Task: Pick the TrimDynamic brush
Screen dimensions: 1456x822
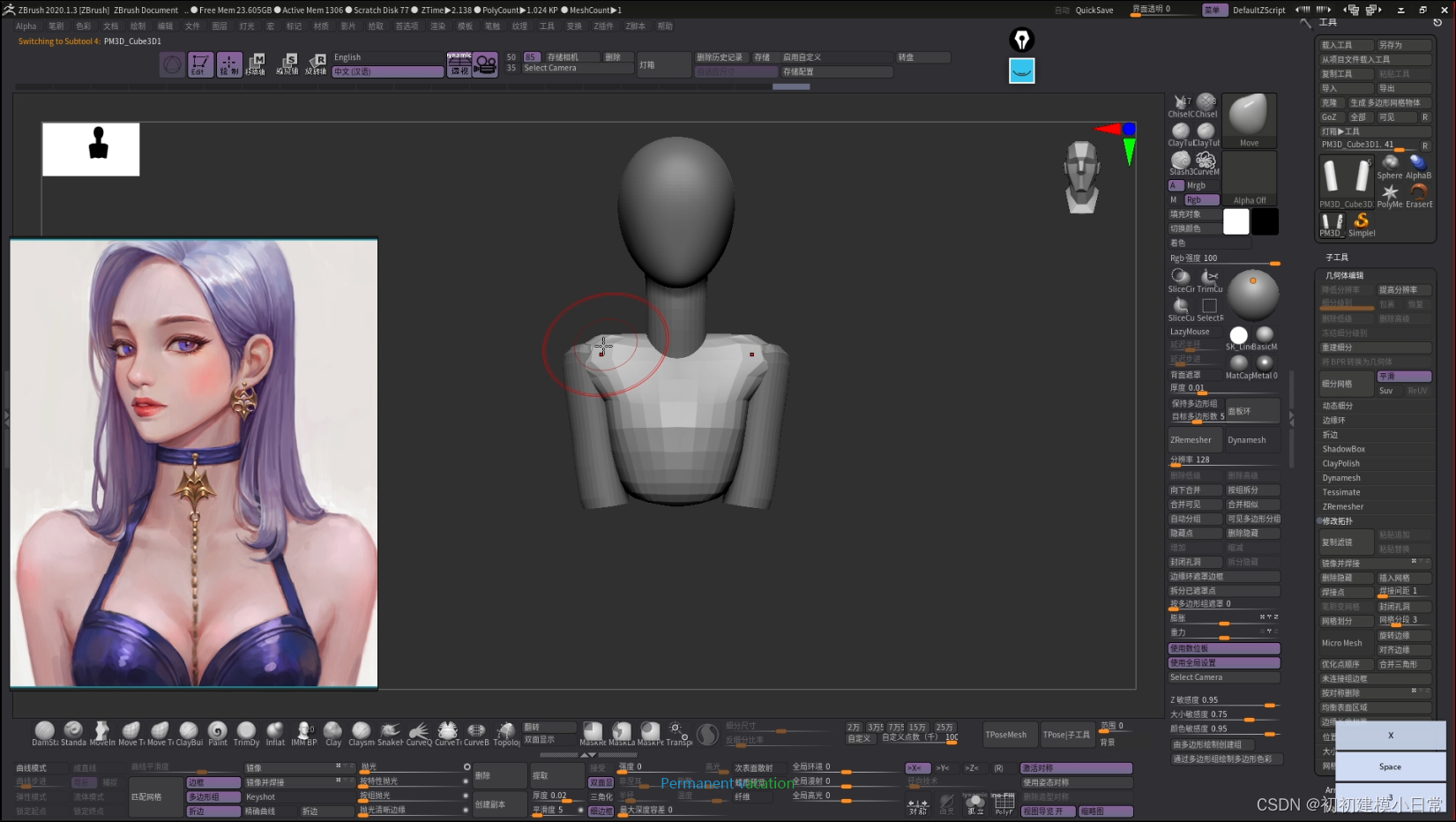Action: [246, 731]
